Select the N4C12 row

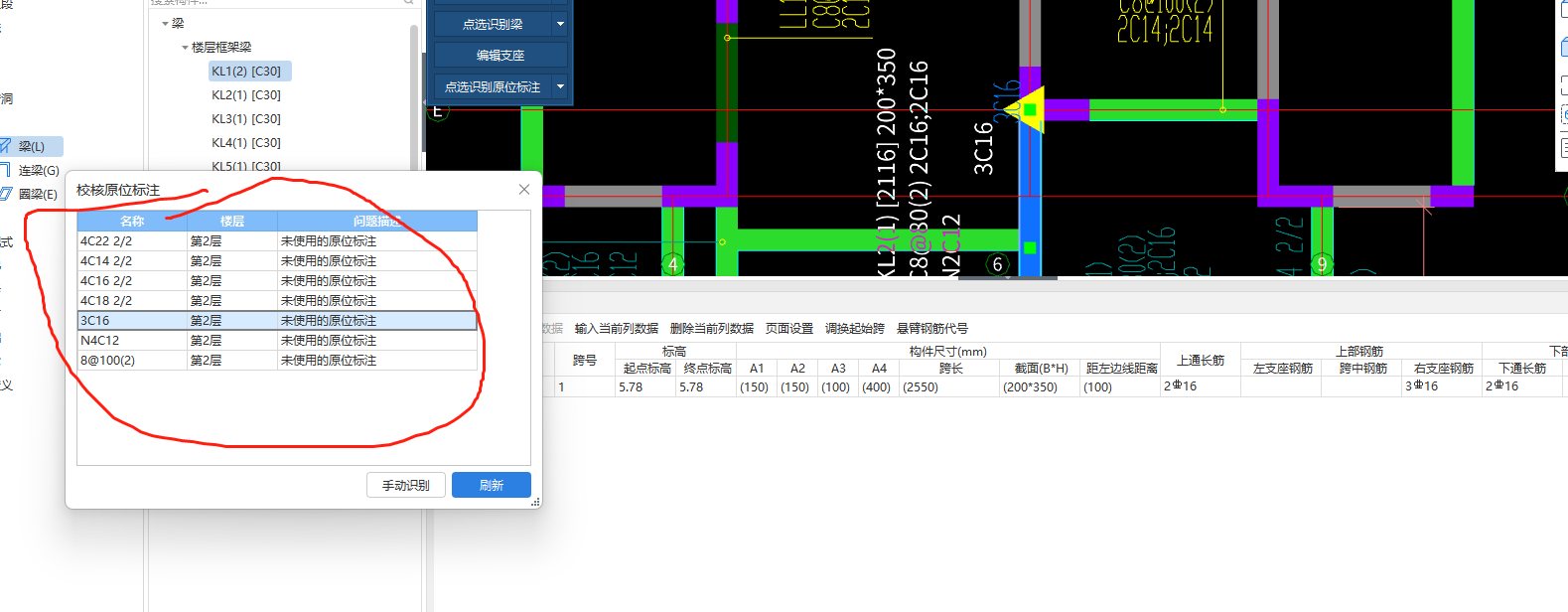[277, 341]
